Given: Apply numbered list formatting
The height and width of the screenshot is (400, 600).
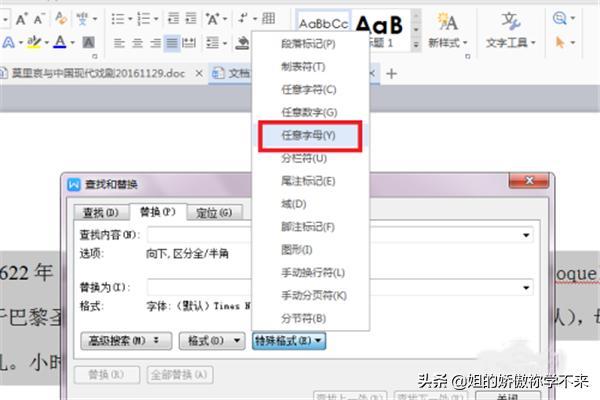Looking at the screenshot, I should coord(144,18).
